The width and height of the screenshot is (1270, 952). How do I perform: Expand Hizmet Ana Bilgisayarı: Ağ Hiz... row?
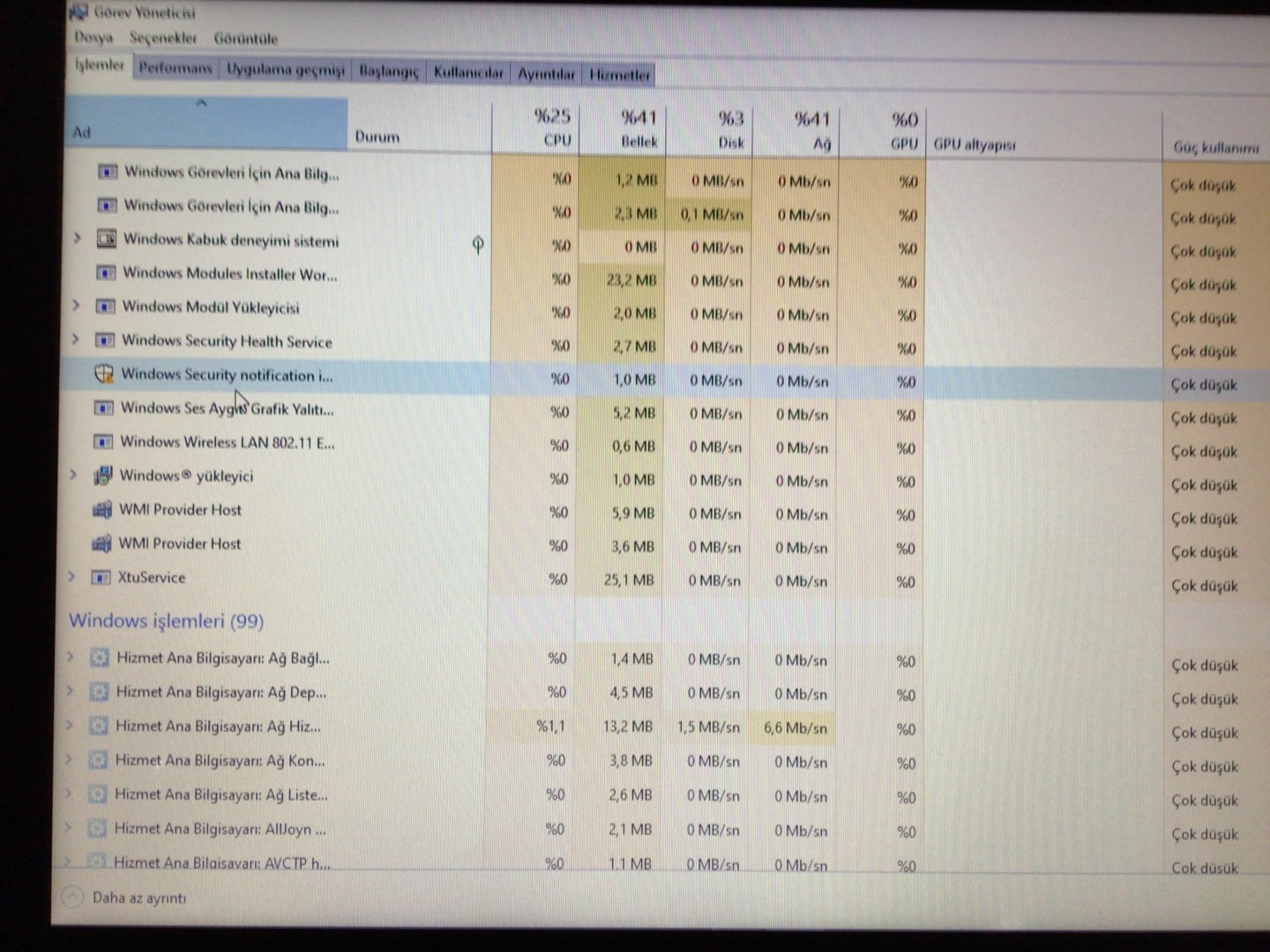(70, 725)
